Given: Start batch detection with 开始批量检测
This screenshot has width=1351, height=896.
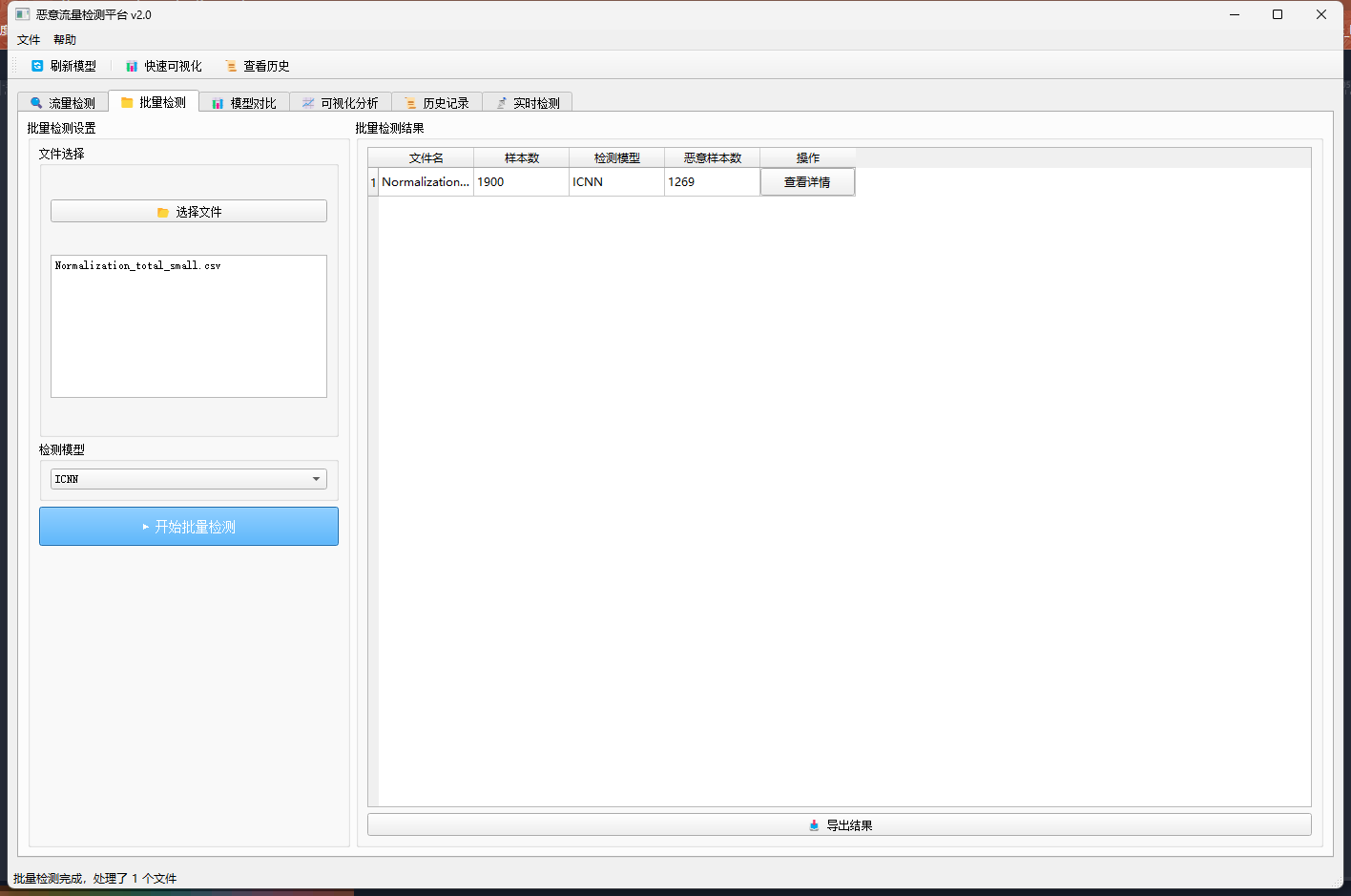Looking at the screenshot, I should (189, 527).
